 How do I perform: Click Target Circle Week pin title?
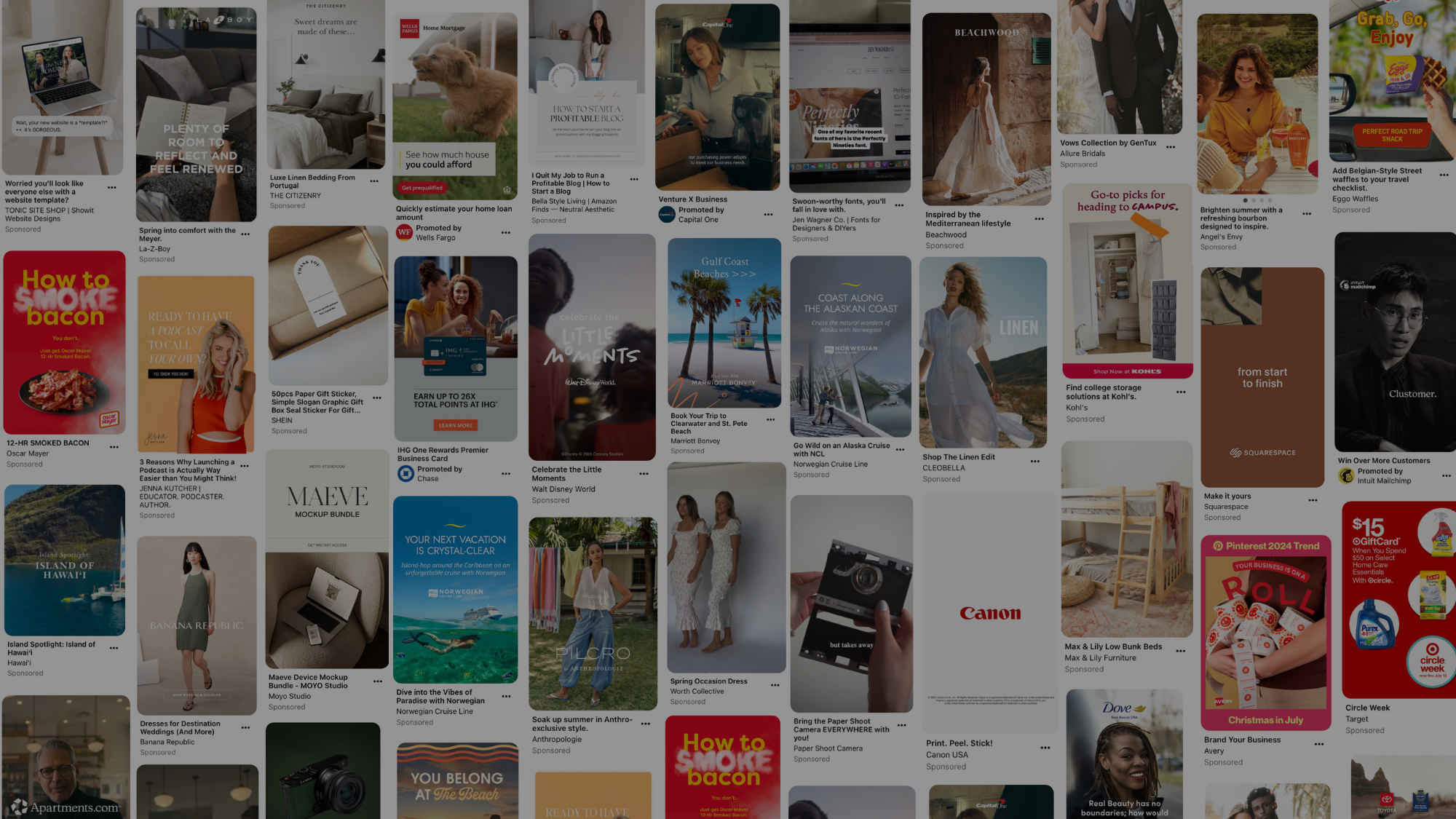click(1367, 708)
